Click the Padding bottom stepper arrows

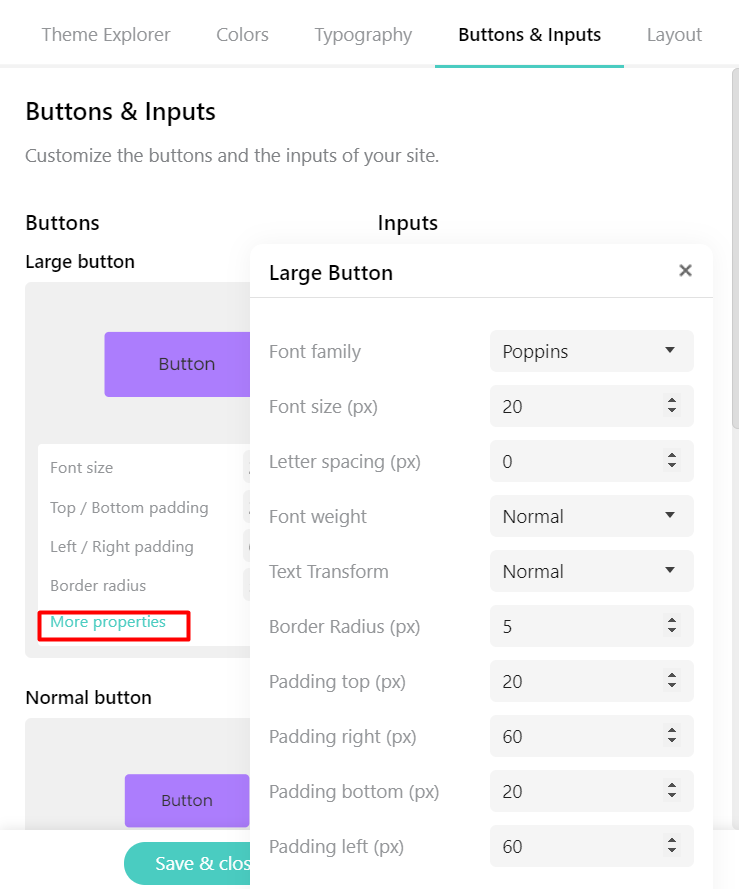pyautogui.click(x=672, y=792)
